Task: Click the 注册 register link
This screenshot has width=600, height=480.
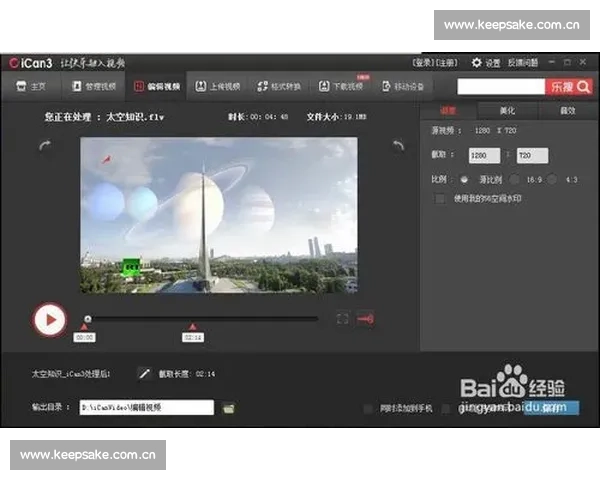Action: point(447,63)
